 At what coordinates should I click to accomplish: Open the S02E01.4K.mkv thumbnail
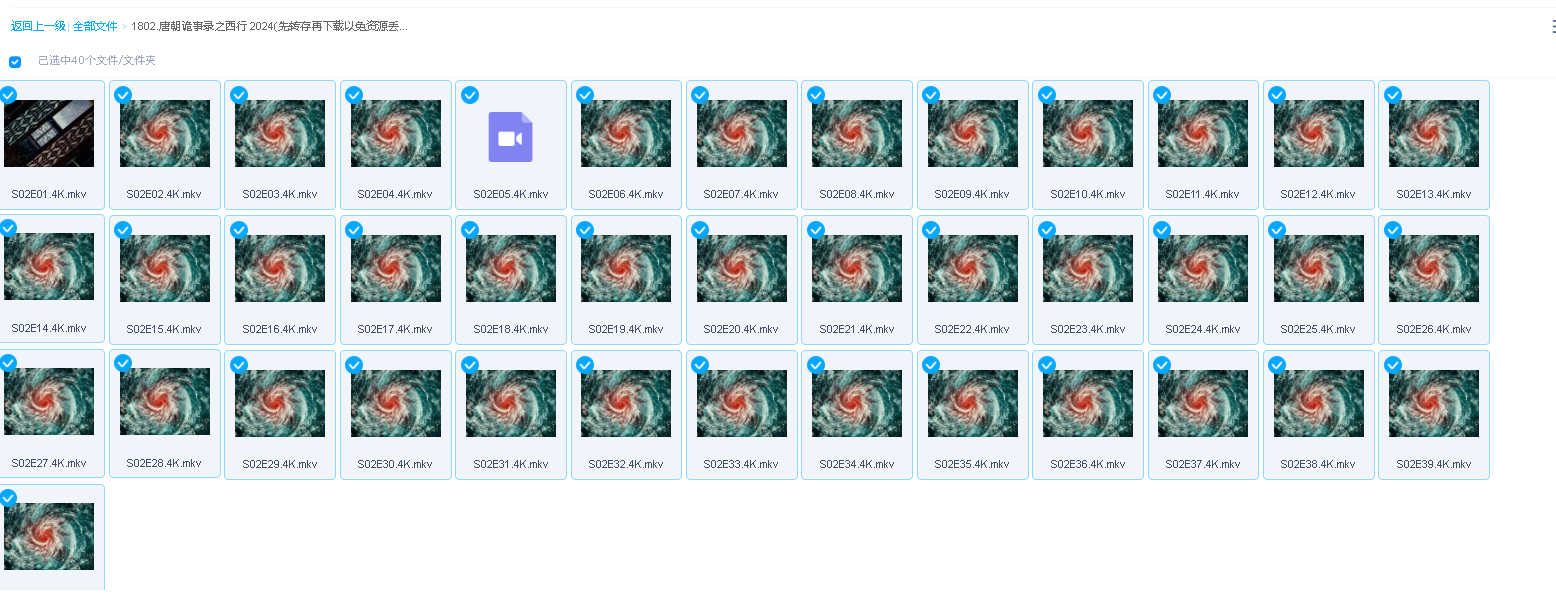(49, 133)
